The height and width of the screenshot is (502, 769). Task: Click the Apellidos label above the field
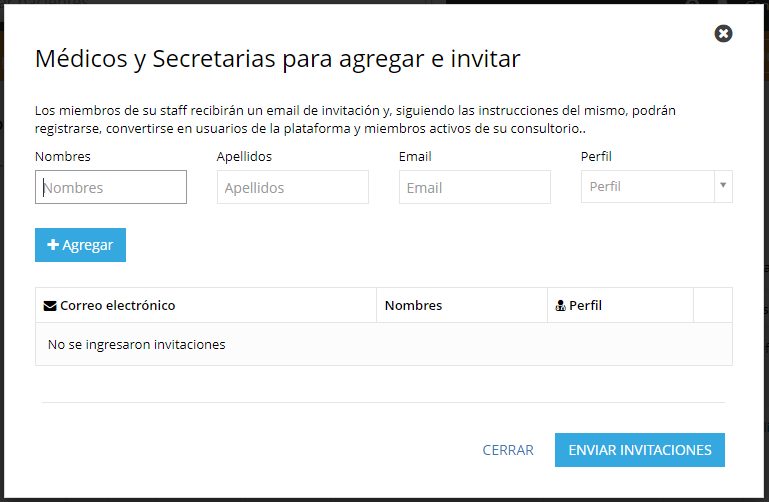(x=244, y=157)
